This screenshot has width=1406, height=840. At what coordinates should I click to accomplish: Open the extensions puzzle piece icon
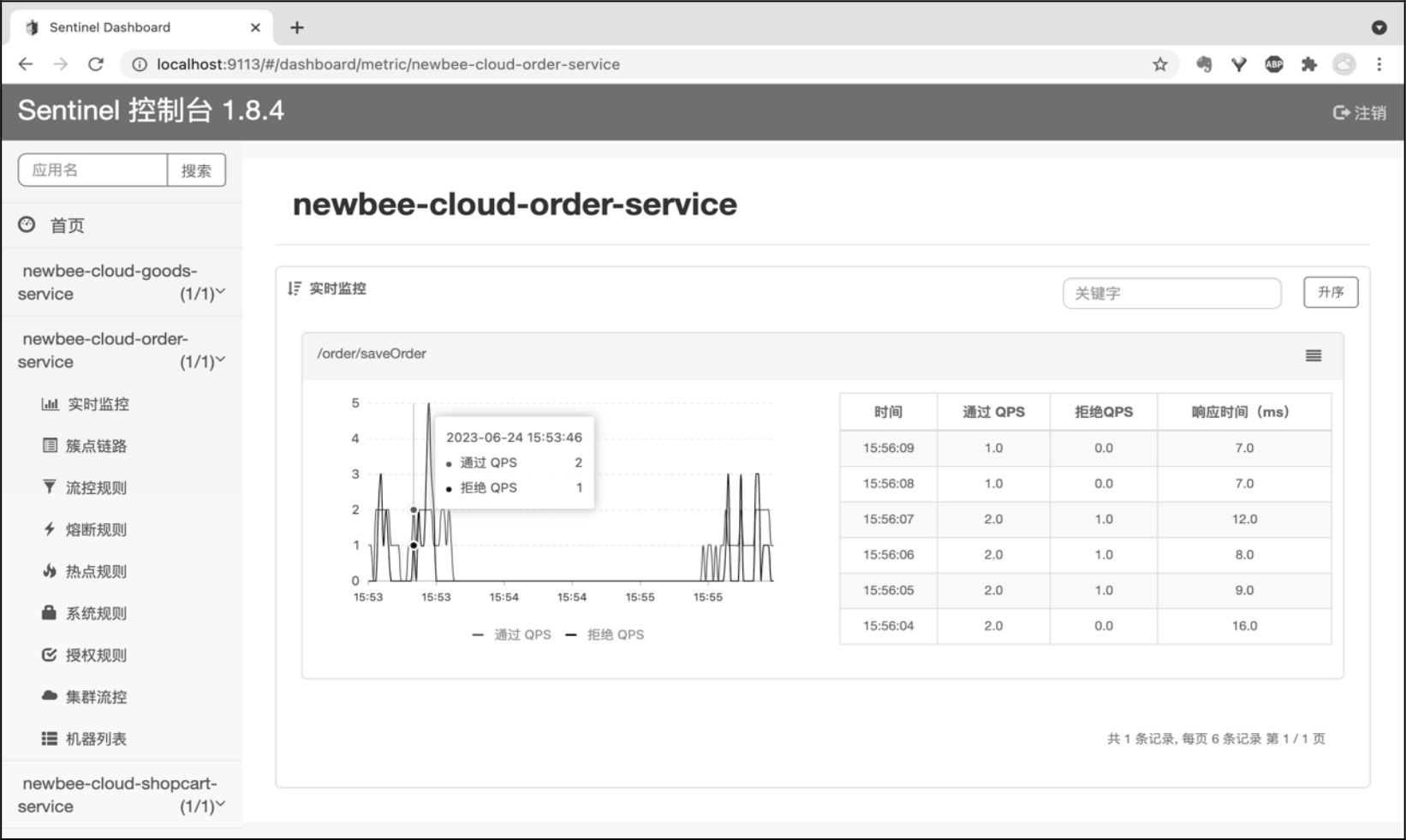pyautogui.click(x=1309, y=64)
